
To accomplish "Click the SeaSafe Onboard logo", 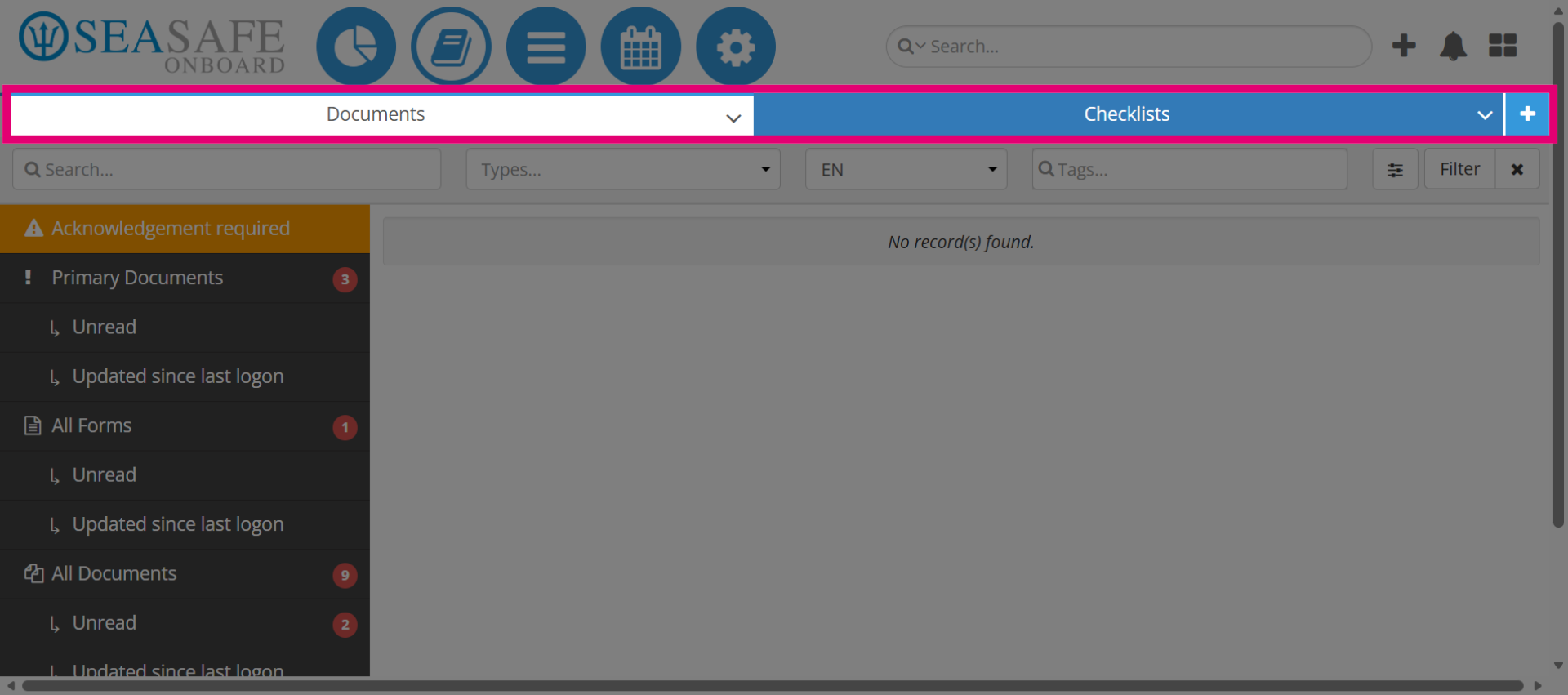I will pyautogui.click(x=153, y=42).
